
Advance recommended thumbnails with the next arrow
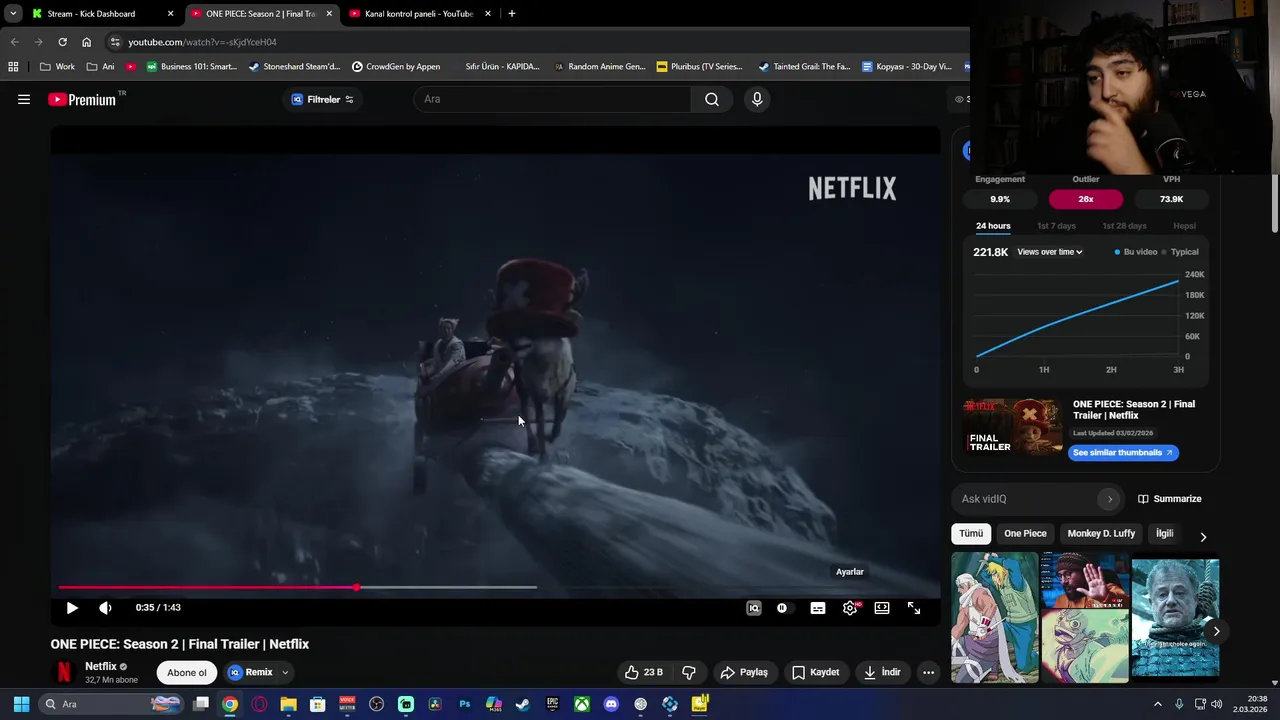point(1216,631)
